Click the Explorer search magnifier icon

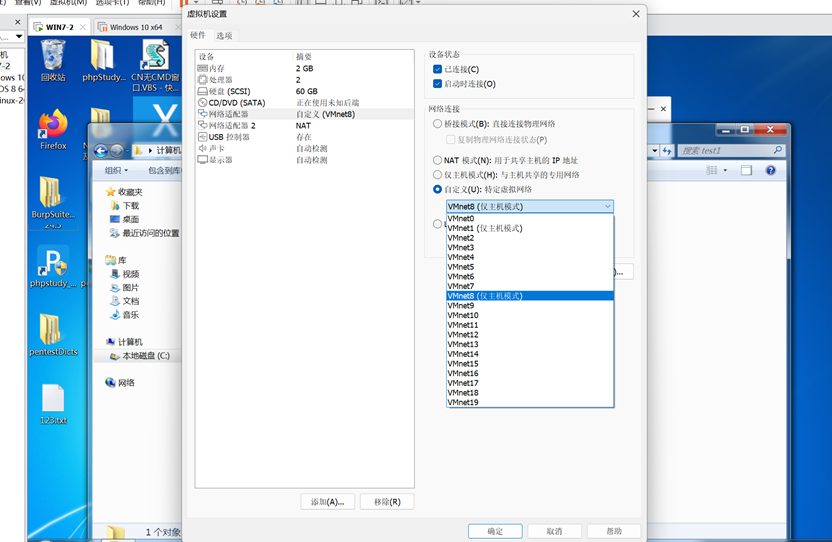[x=777, y=150]
